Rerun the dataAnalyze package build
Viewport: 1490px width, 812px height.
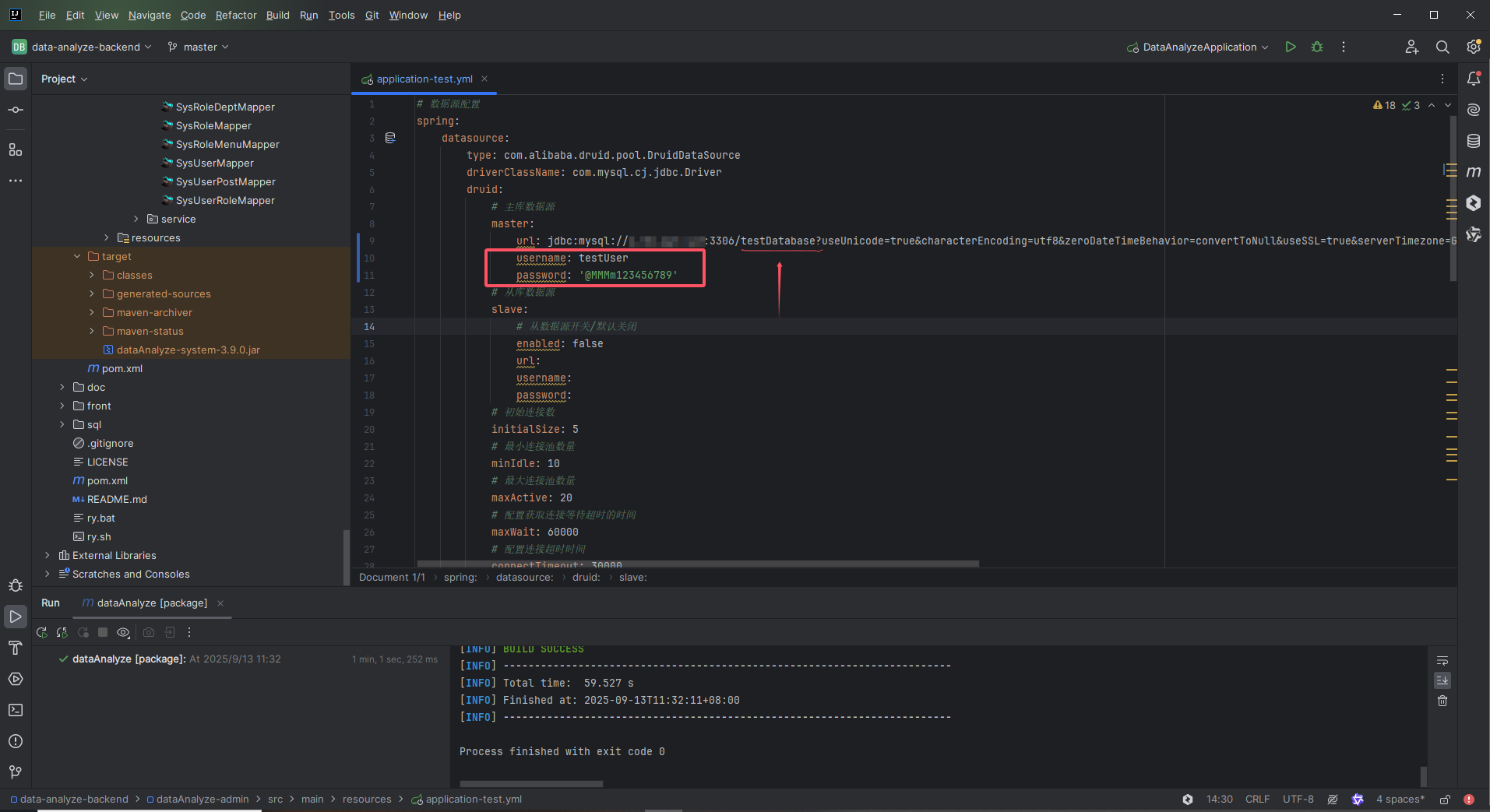pos(42,632)
